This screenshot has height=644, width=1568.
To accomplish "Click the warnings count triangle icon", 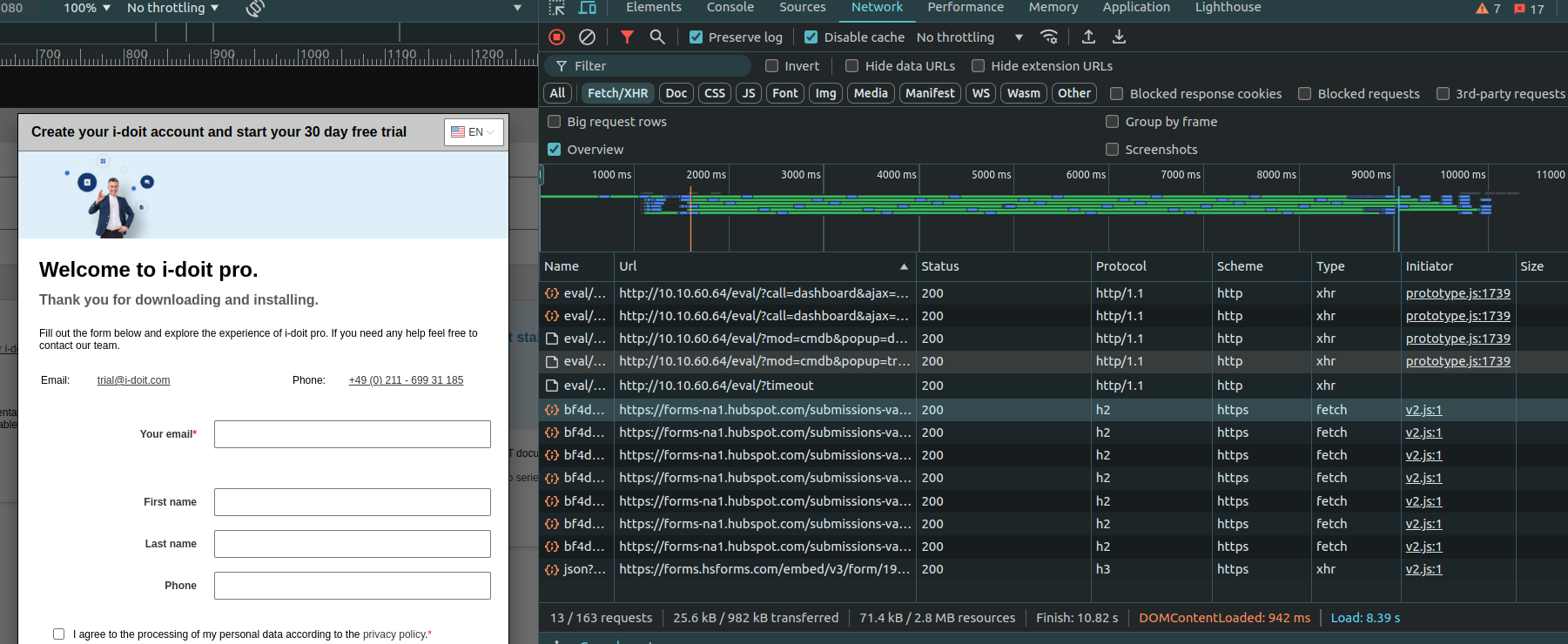I will [x=1482, y=9].
